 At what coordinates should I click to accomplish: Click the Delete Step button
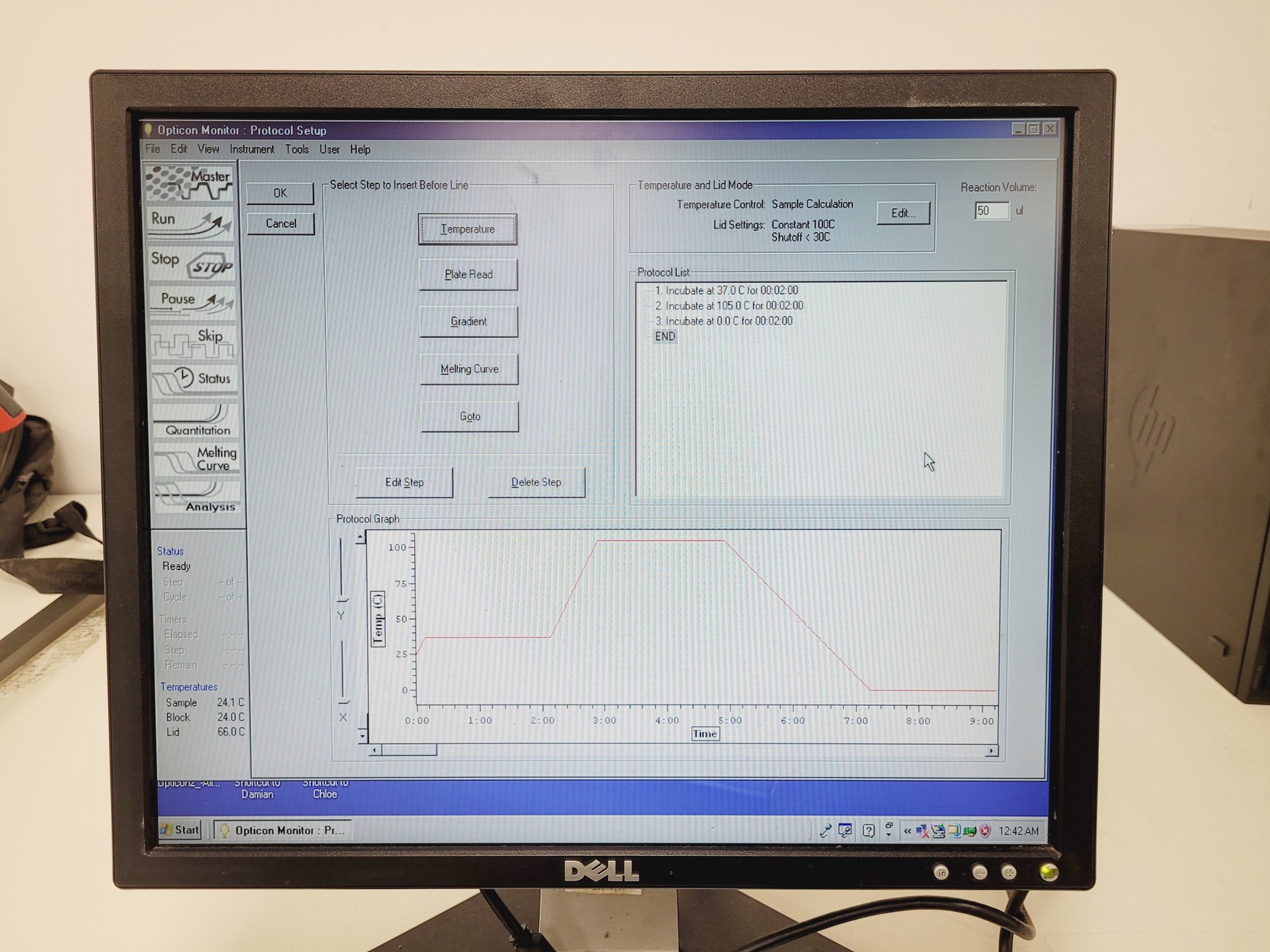(537, 483)
